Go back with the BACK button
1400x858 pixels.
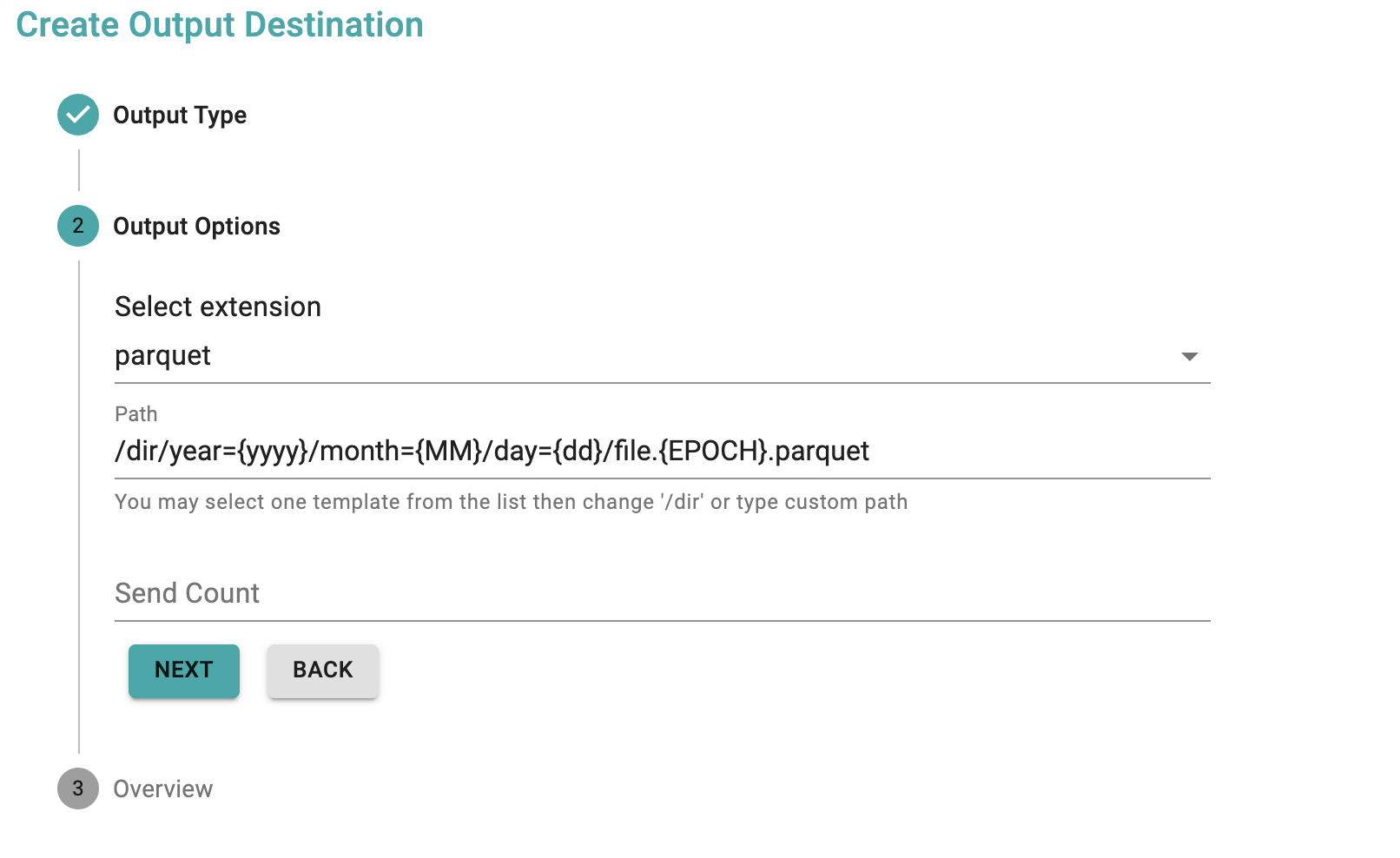point(323,670)
